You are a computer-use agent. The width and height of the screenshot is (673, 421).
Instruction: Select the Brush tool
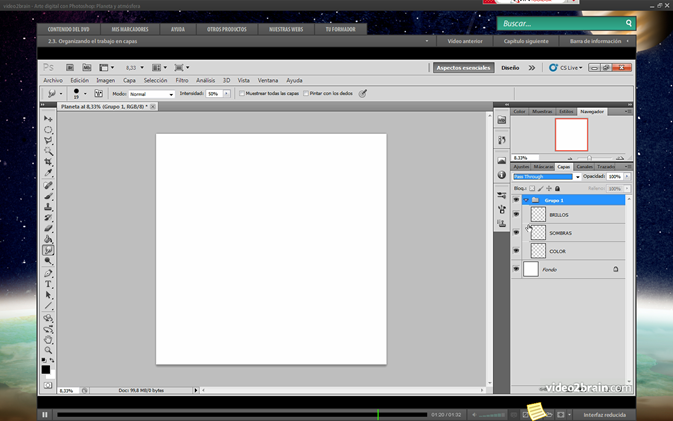coord(48,196)
